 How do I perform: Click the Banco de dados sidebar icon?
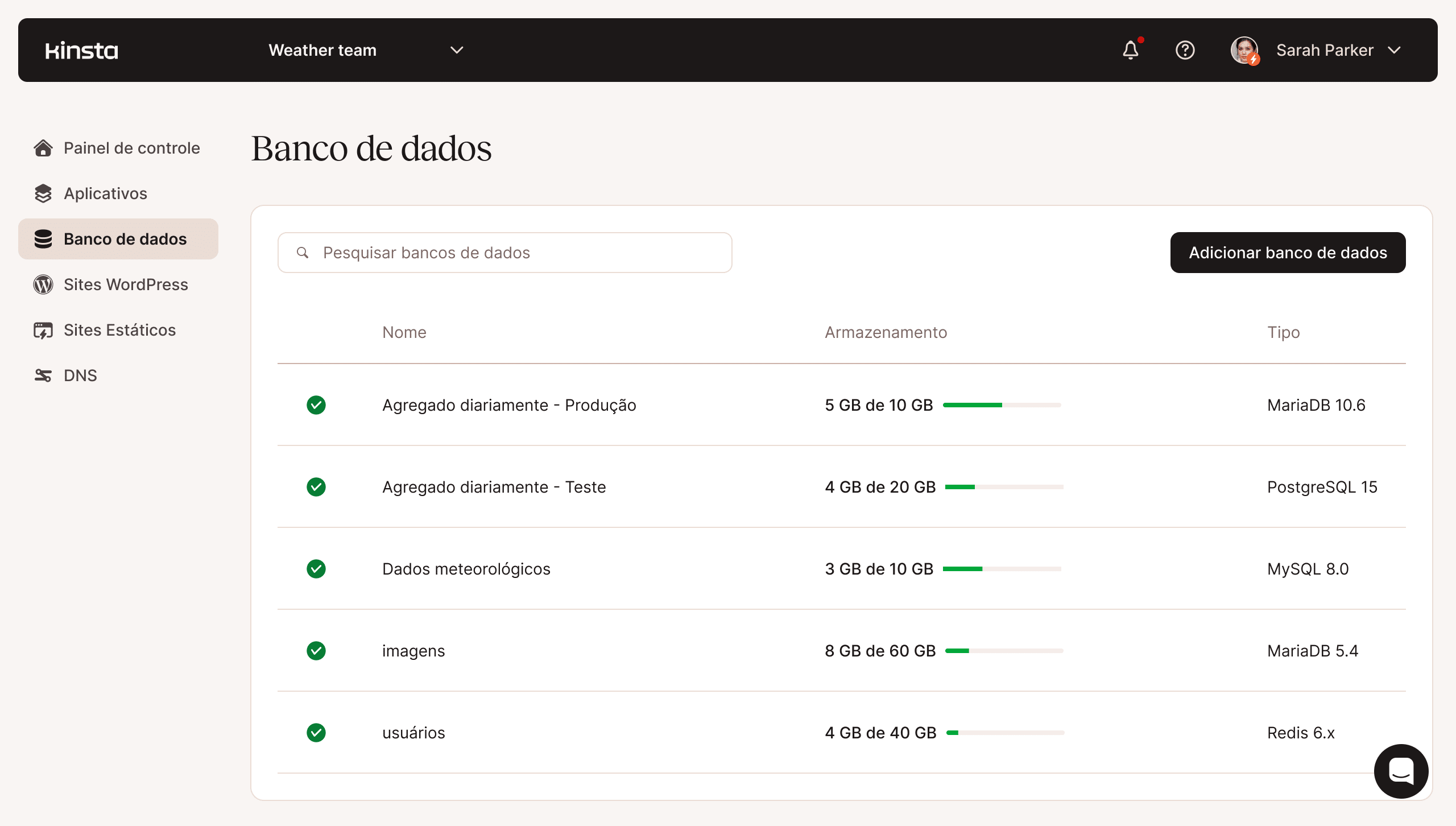point(43,239)
